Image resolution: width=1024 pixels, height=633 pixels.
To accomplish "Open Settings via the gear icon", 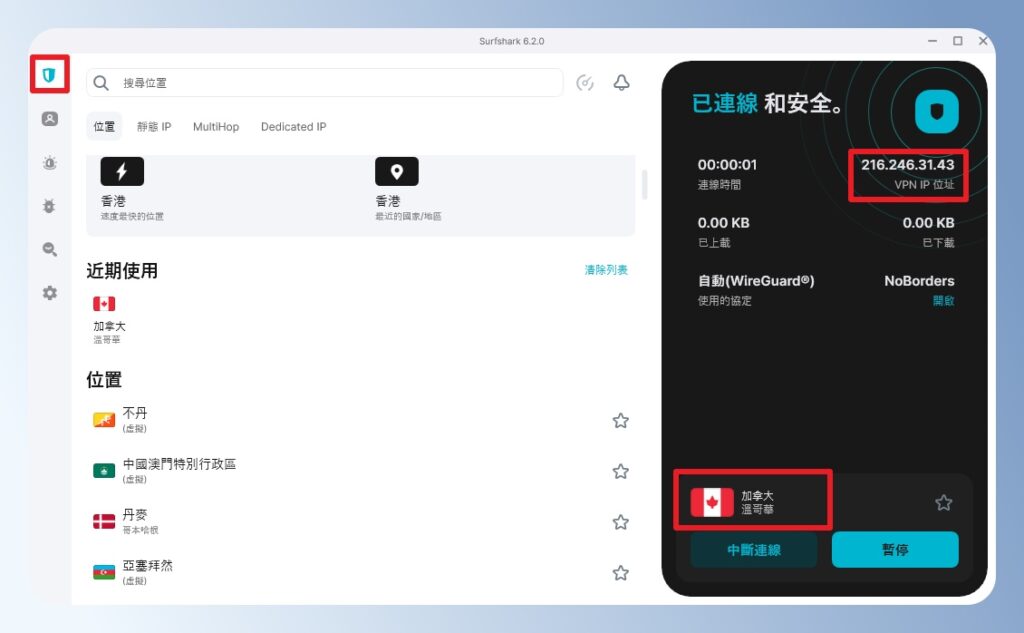I will [48, 292].
